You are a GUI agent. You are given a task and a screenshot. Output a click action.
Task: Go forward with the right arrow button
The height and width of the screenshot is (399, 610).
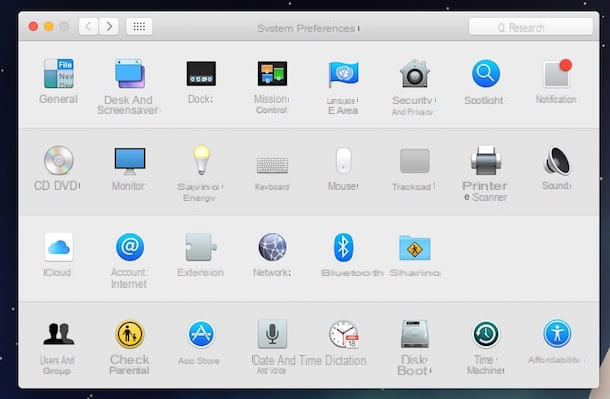click(x=109, y=26)
